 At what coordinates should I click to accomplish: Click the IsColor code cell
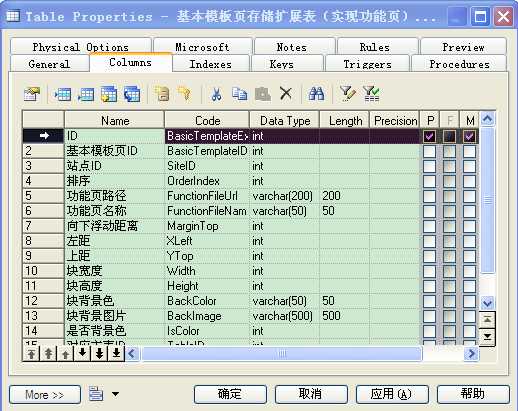[x=207, y=331]
